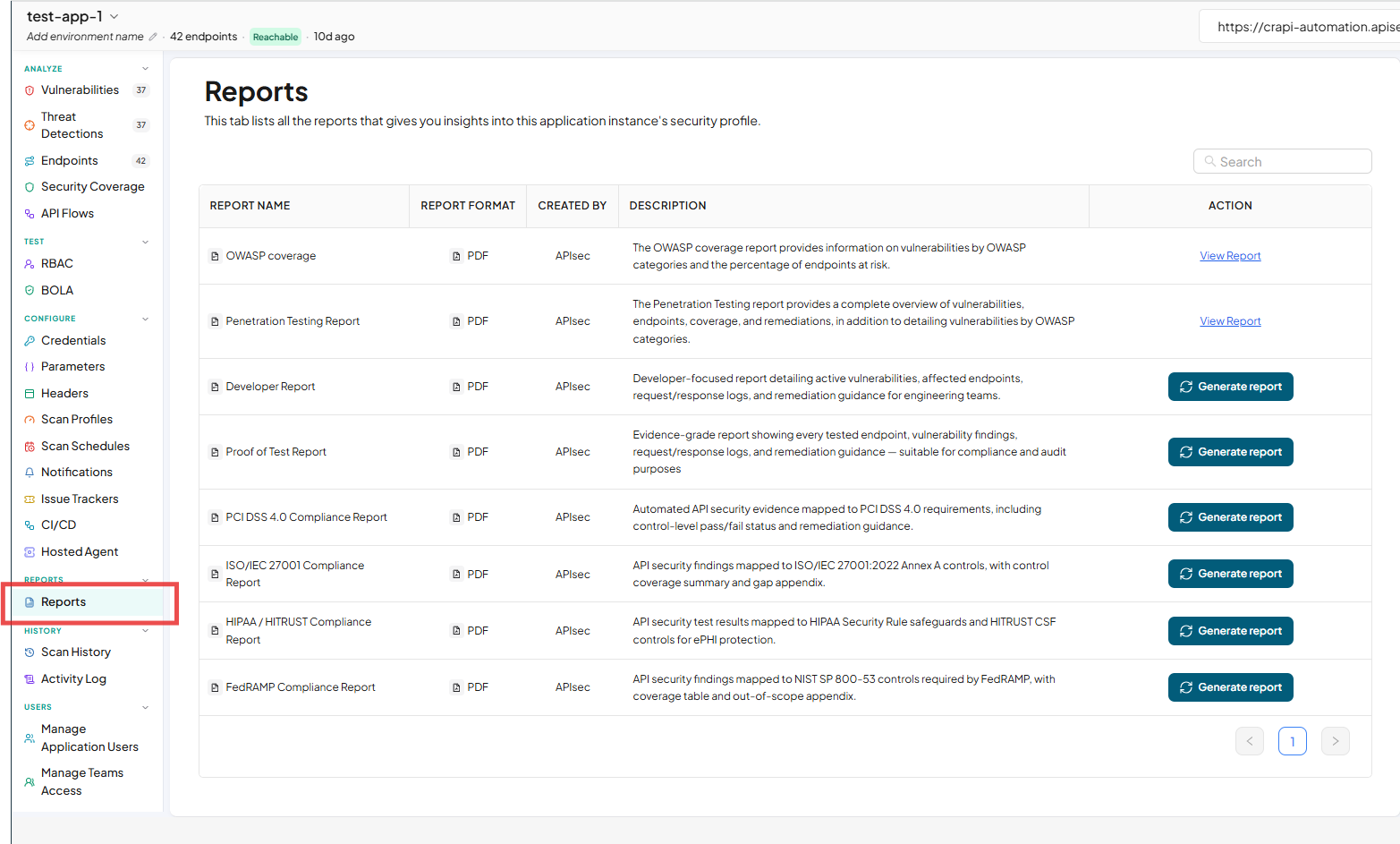Collapse the ANALYZE sidebar section
The height and width of the screenshot is (844, 1400).
(145, 69)
